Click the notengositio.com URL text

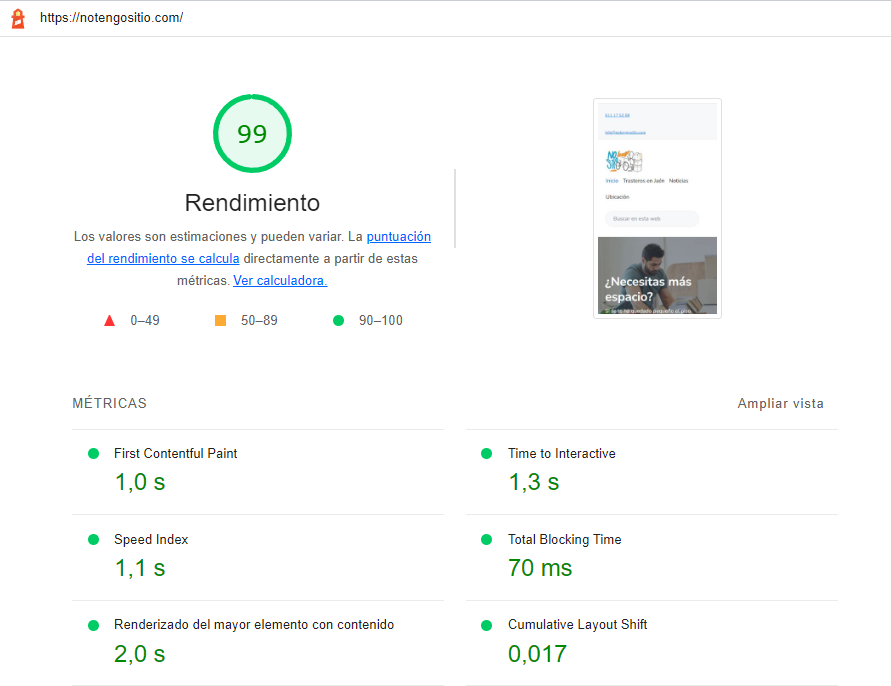click(111, 18)
